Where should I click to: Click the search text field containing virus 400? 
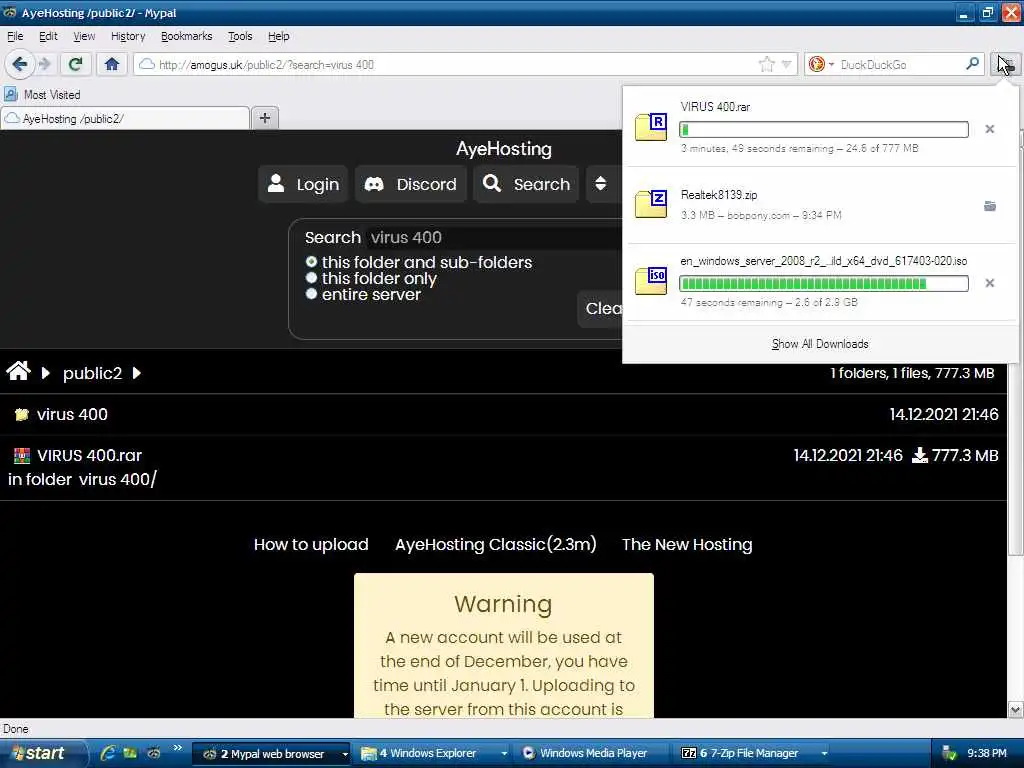[x=493, y=237]
